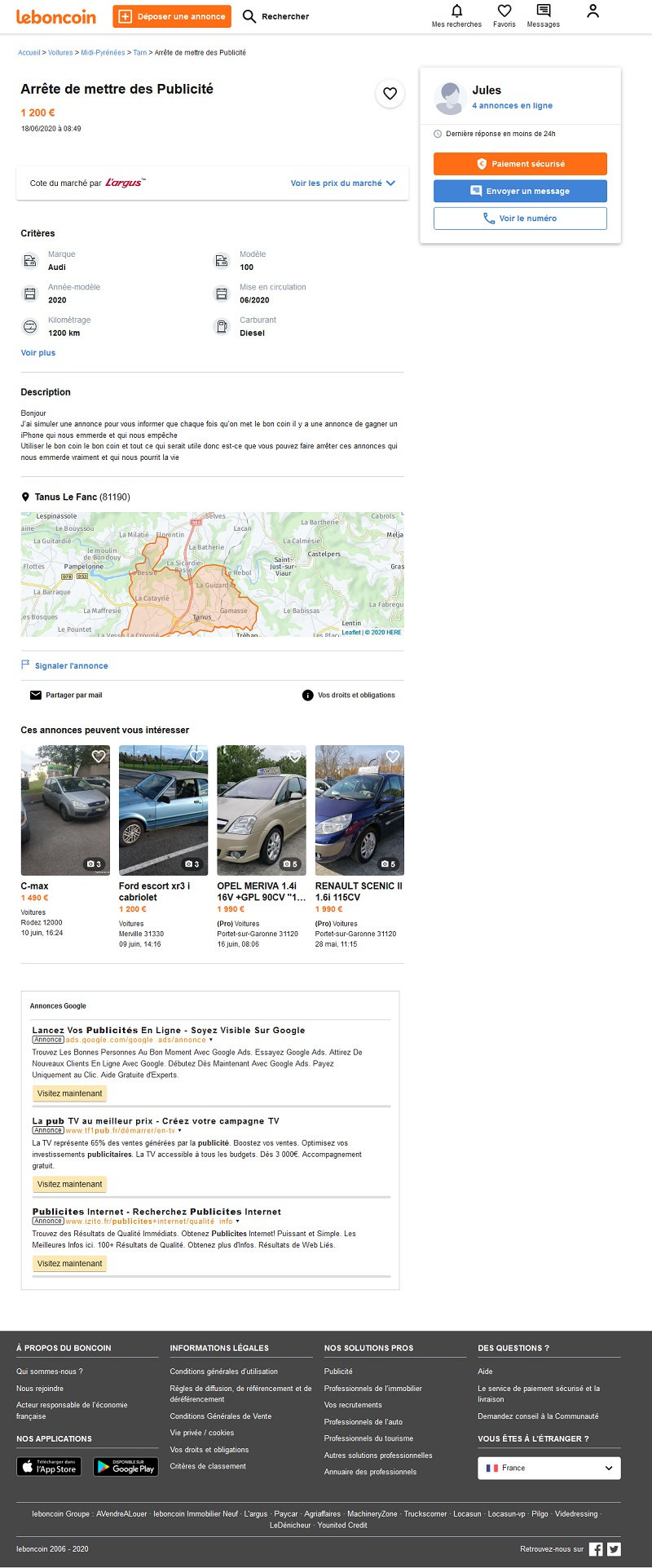652x1568 pixels.
Task: Go to Tarn breadcrumb
Action: click(140, 52)
